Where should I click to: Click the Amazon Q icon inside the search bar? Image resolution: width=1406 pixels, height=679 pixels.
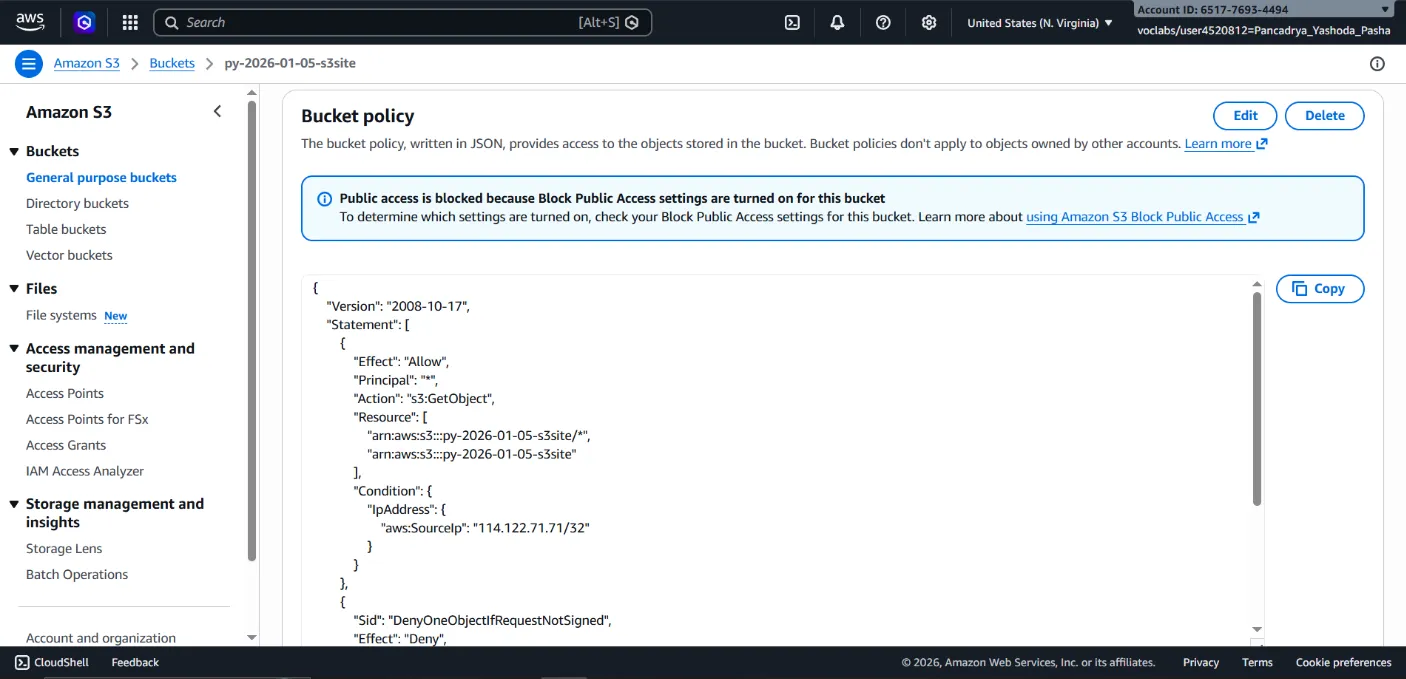(x=632, y=22)
